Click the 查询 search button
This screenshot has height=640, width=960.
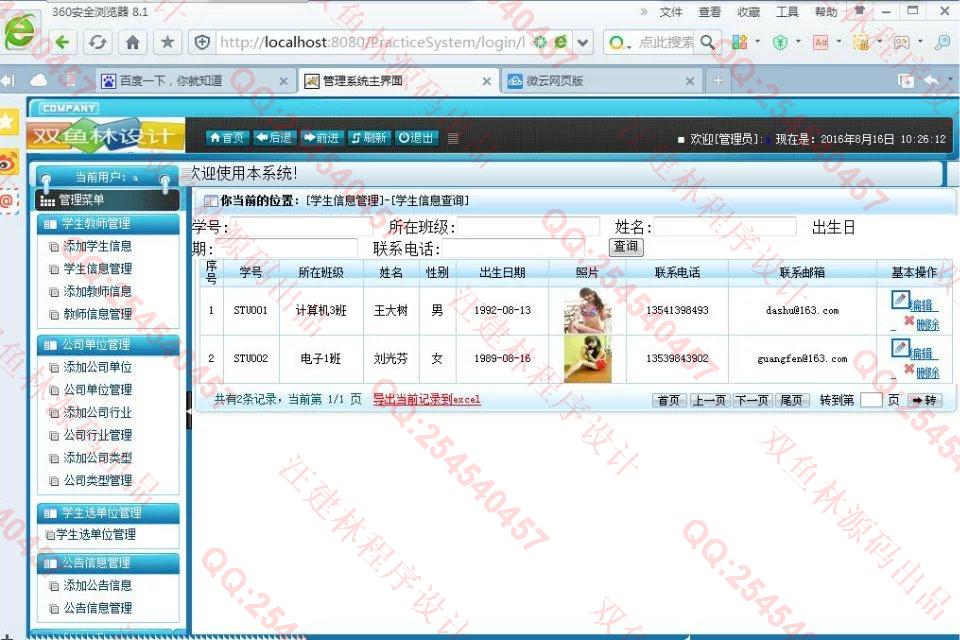coord(626,247)
